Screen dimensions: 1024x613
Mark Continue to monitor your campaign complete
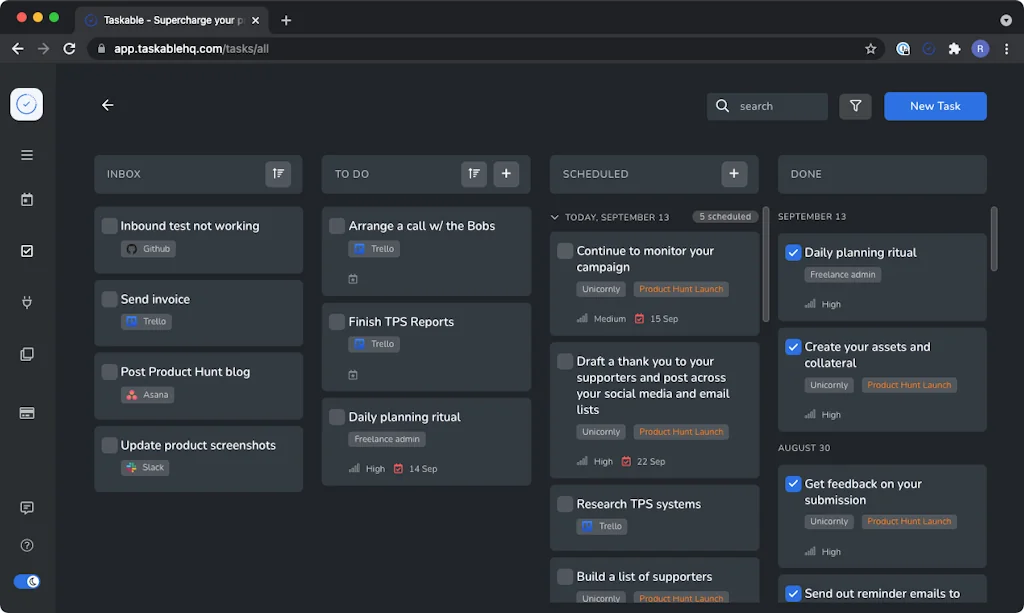click(565, 251)
